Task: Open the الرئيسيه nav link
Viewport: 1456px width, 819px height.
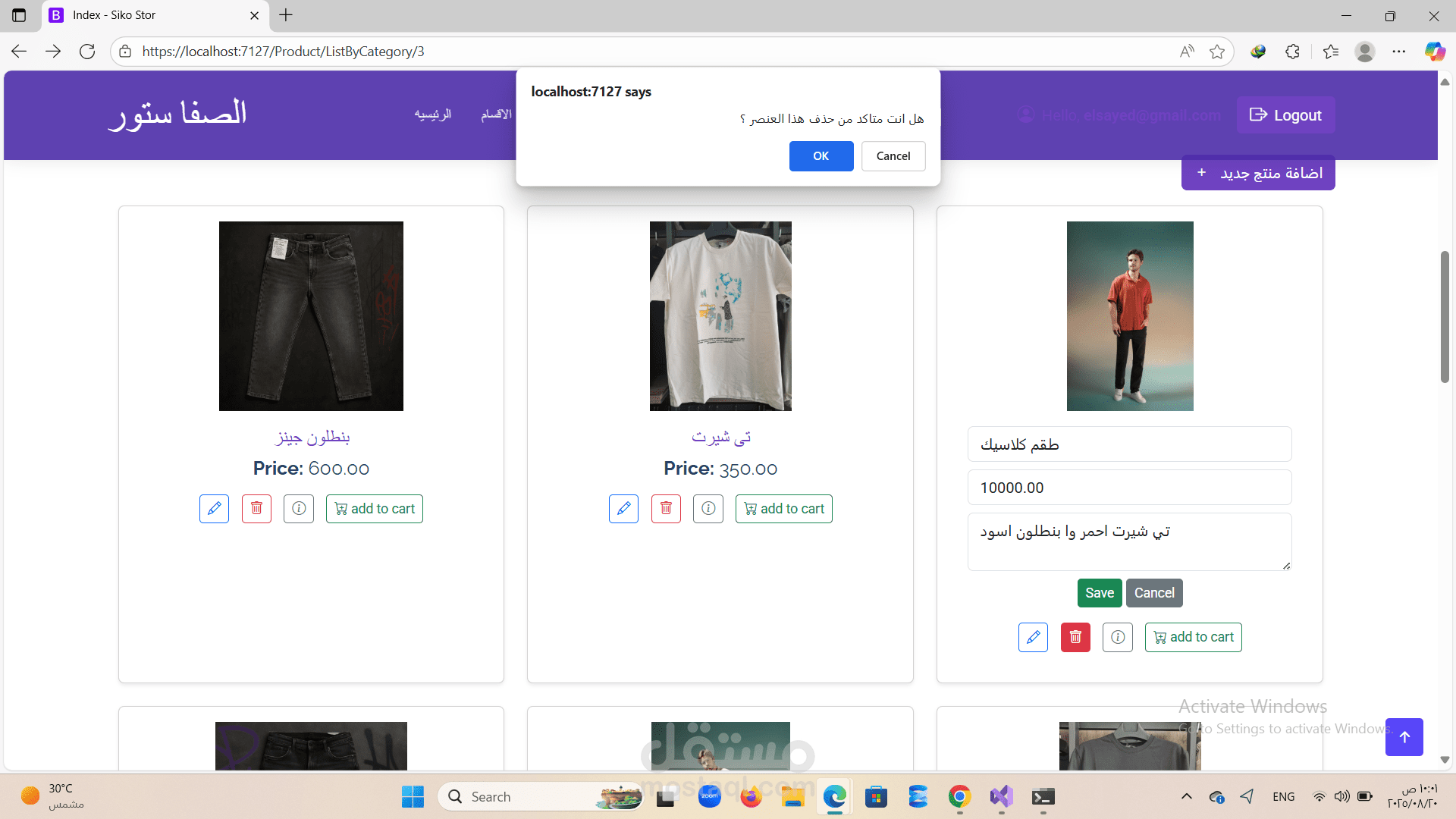Action: 433,115
